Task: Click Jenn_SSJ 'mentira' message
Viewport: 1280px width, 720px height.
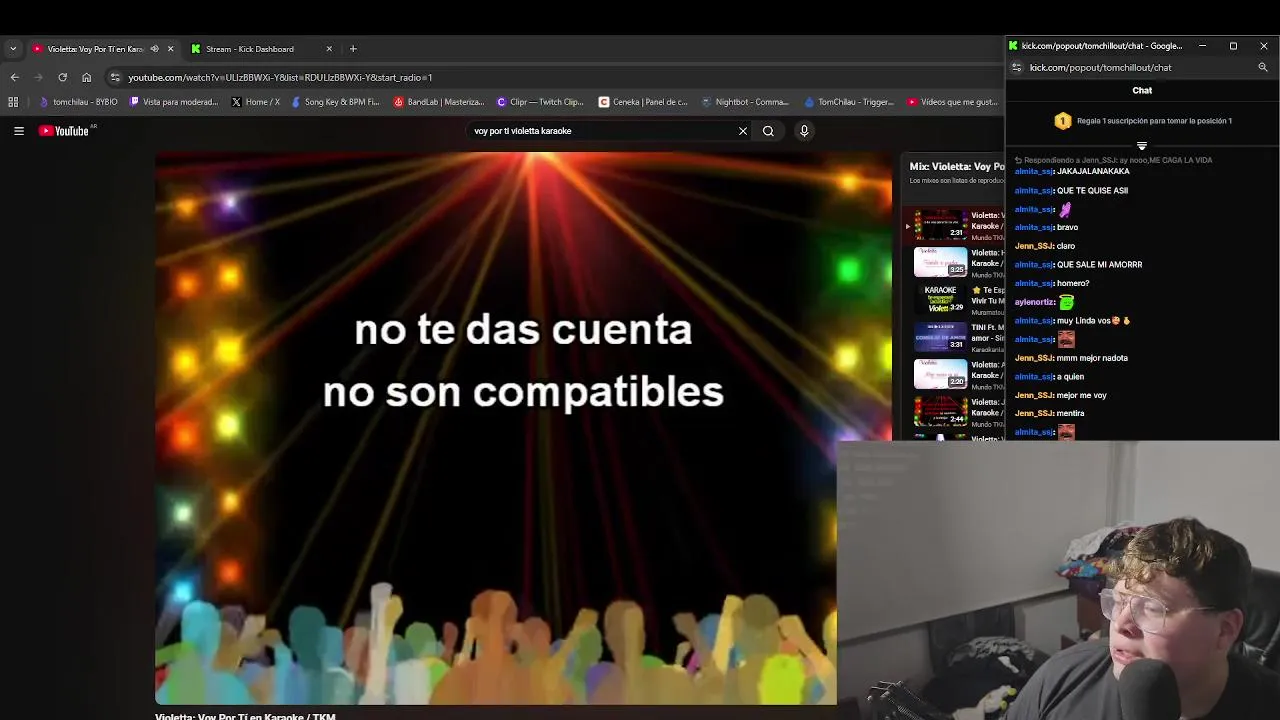Action: [x=1071, y=413]
